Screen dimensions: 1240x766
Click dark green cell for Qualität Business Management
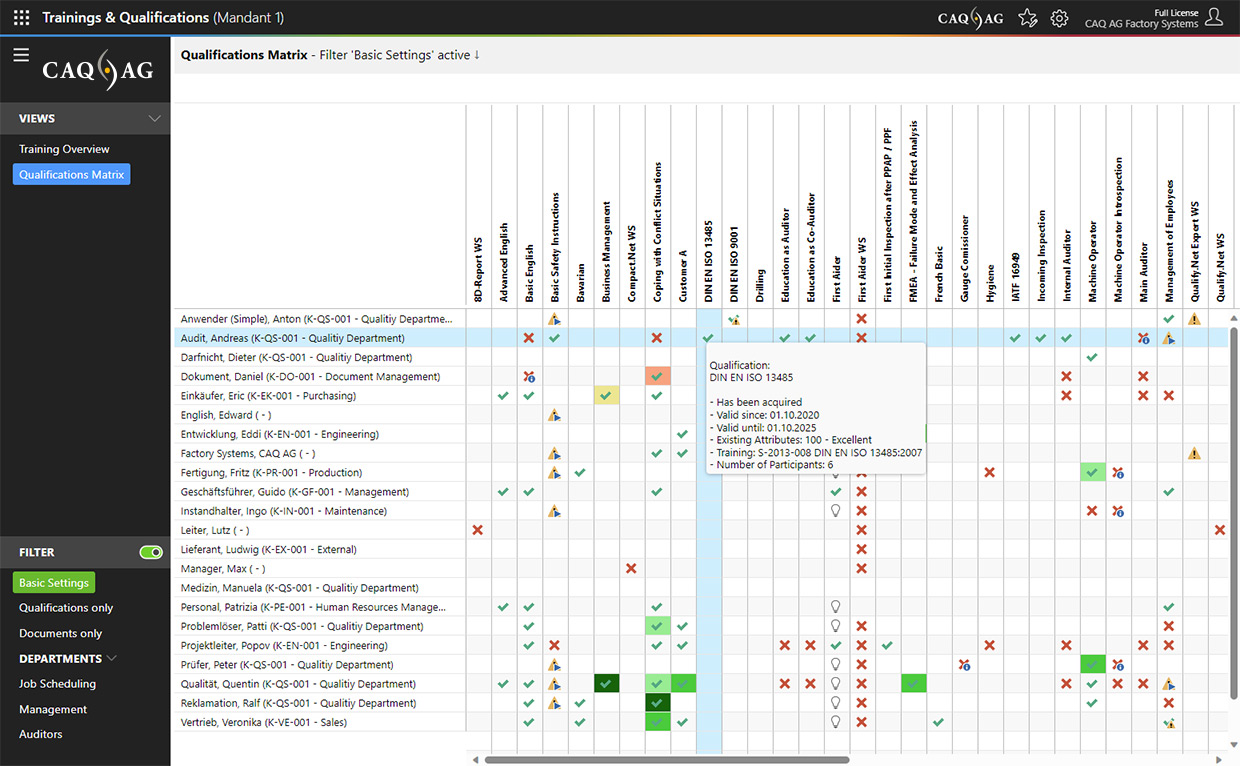(x=606, y=684)
